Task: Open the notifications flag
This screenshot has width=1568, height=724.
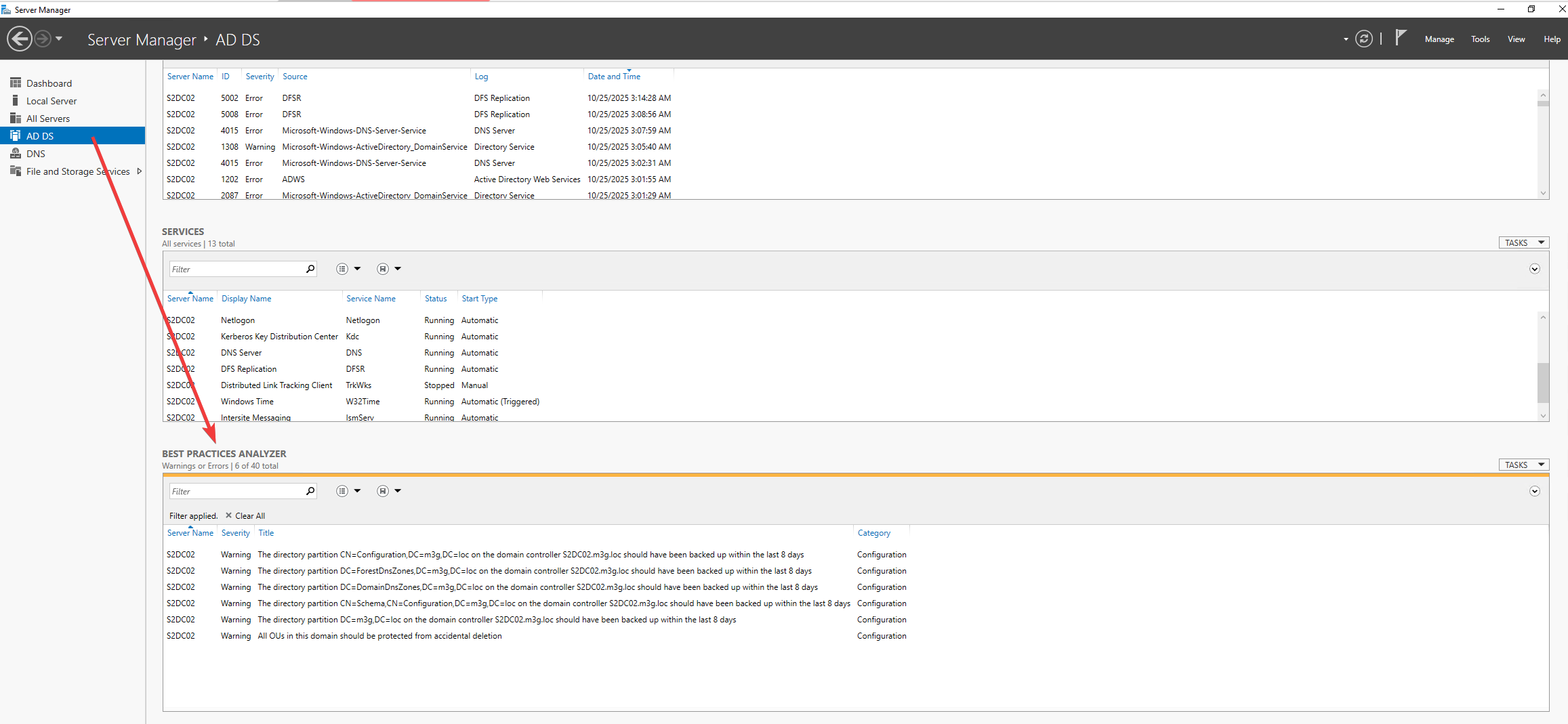Action: click(1401, 38)
